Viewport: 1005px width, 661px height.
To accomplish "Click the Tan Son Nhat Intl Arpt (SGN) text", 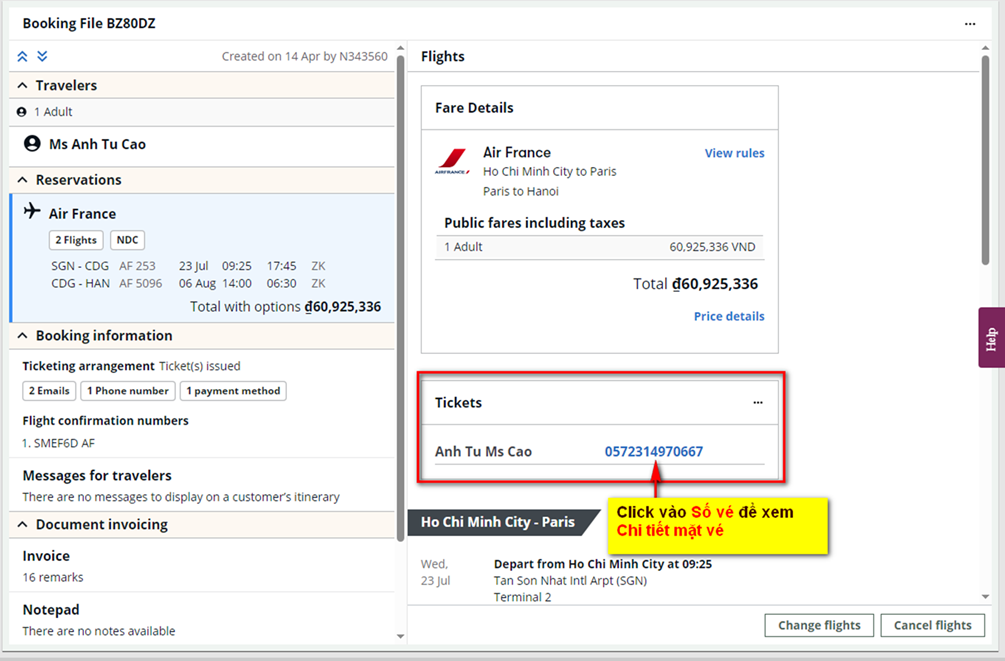I will pyautogui.click(x=570, y=581).
